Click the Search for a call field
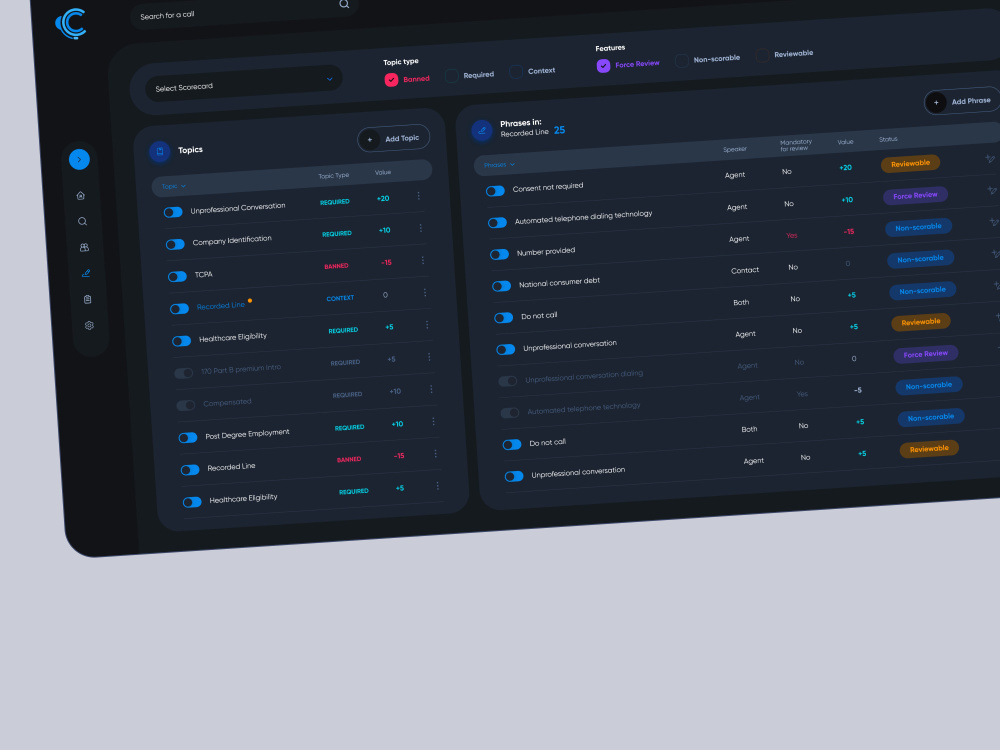The image size is (1000, 750). pos(244,11)
